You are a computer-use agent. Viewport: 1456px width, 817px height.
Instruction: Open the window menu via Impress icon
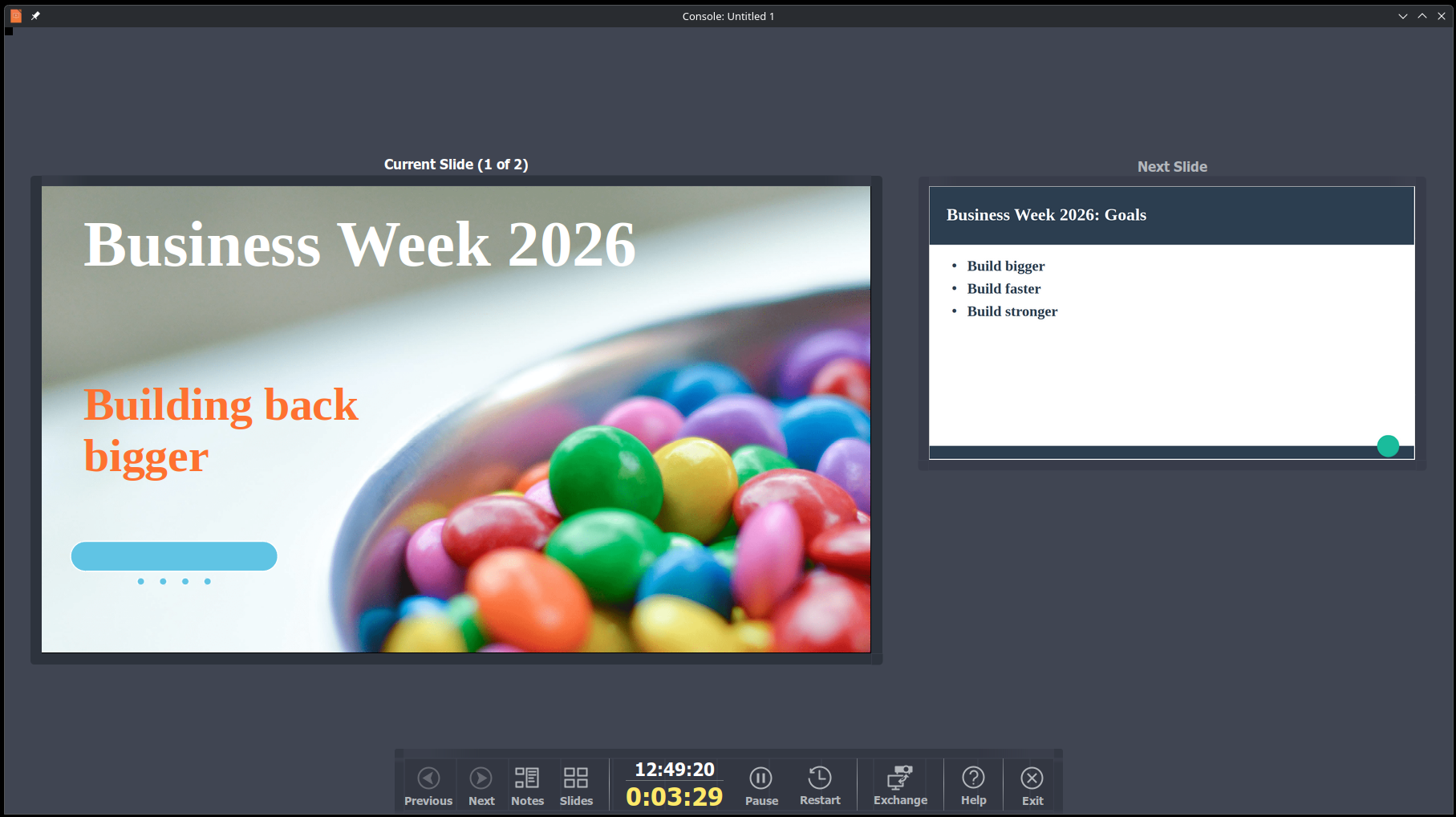[14, 15]
